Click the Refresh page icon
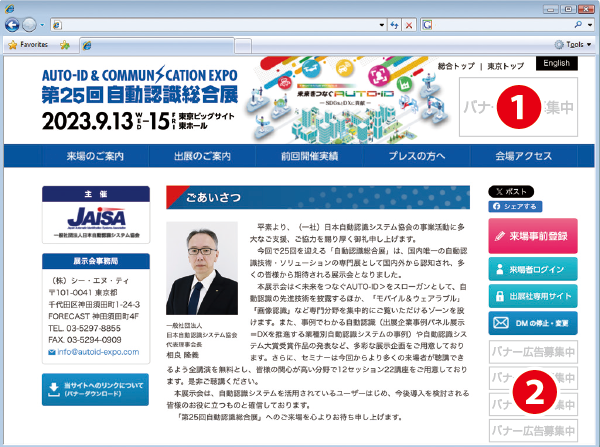Image resolution: width=600 pixels, height=447 pixels. pyautogui.click(x=395, y=25)
